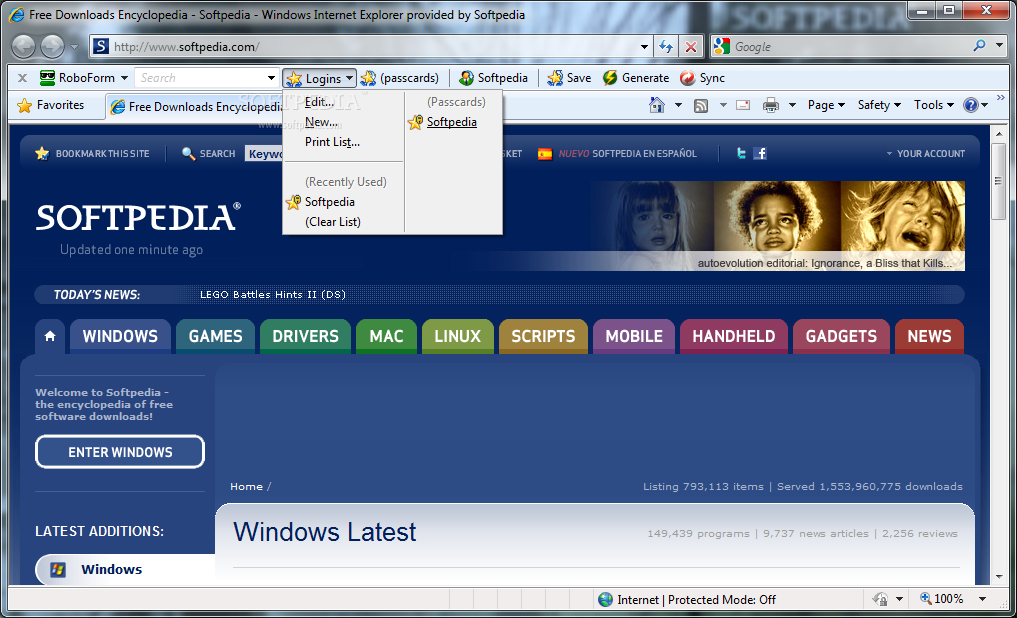
Task: Click the Internet zone globe icon in status bar
Action: (x=605, y=599)
